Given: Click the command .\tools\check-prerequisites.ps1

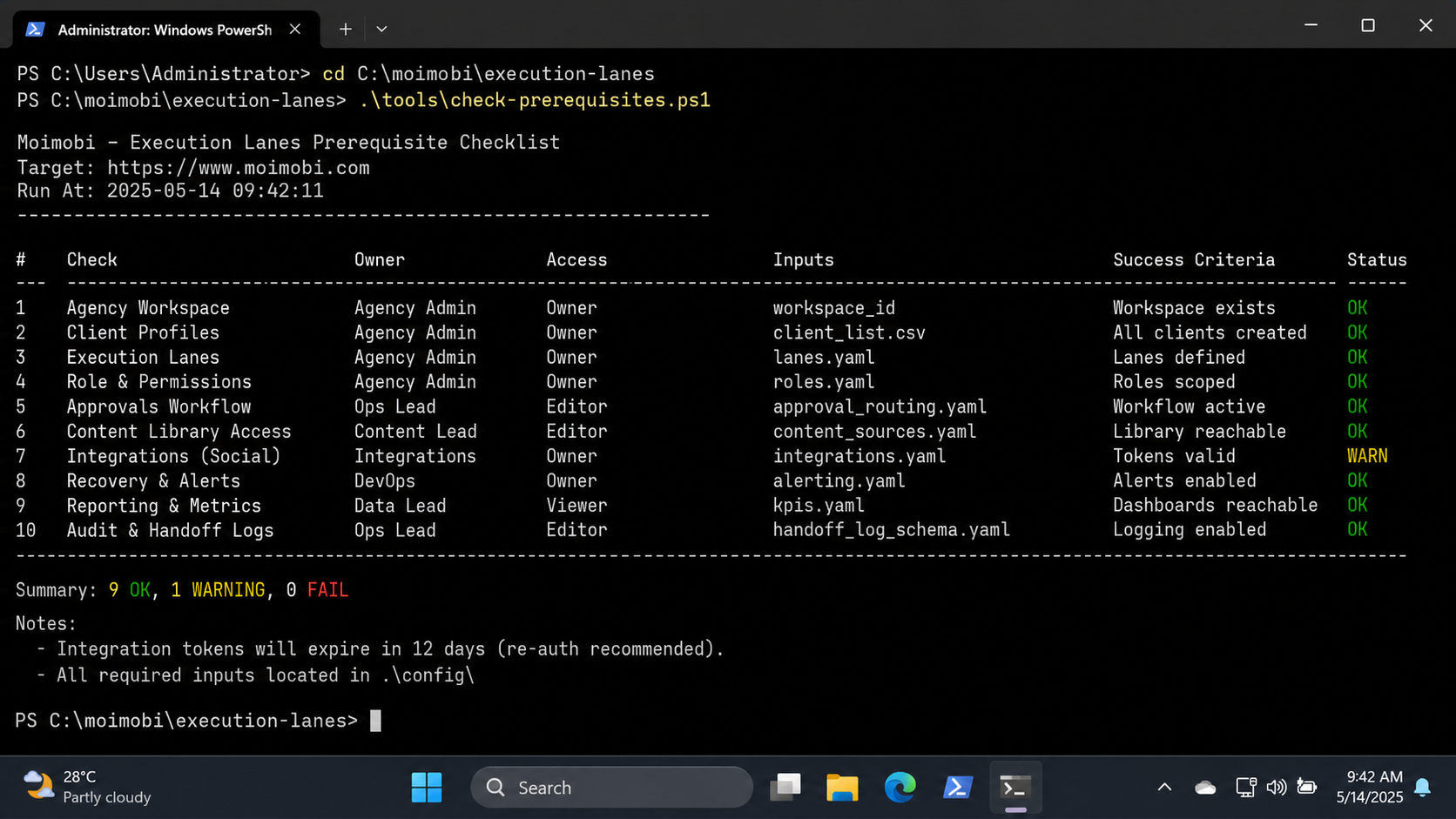Looking at the screenshot, I should [x=535, y=100].
